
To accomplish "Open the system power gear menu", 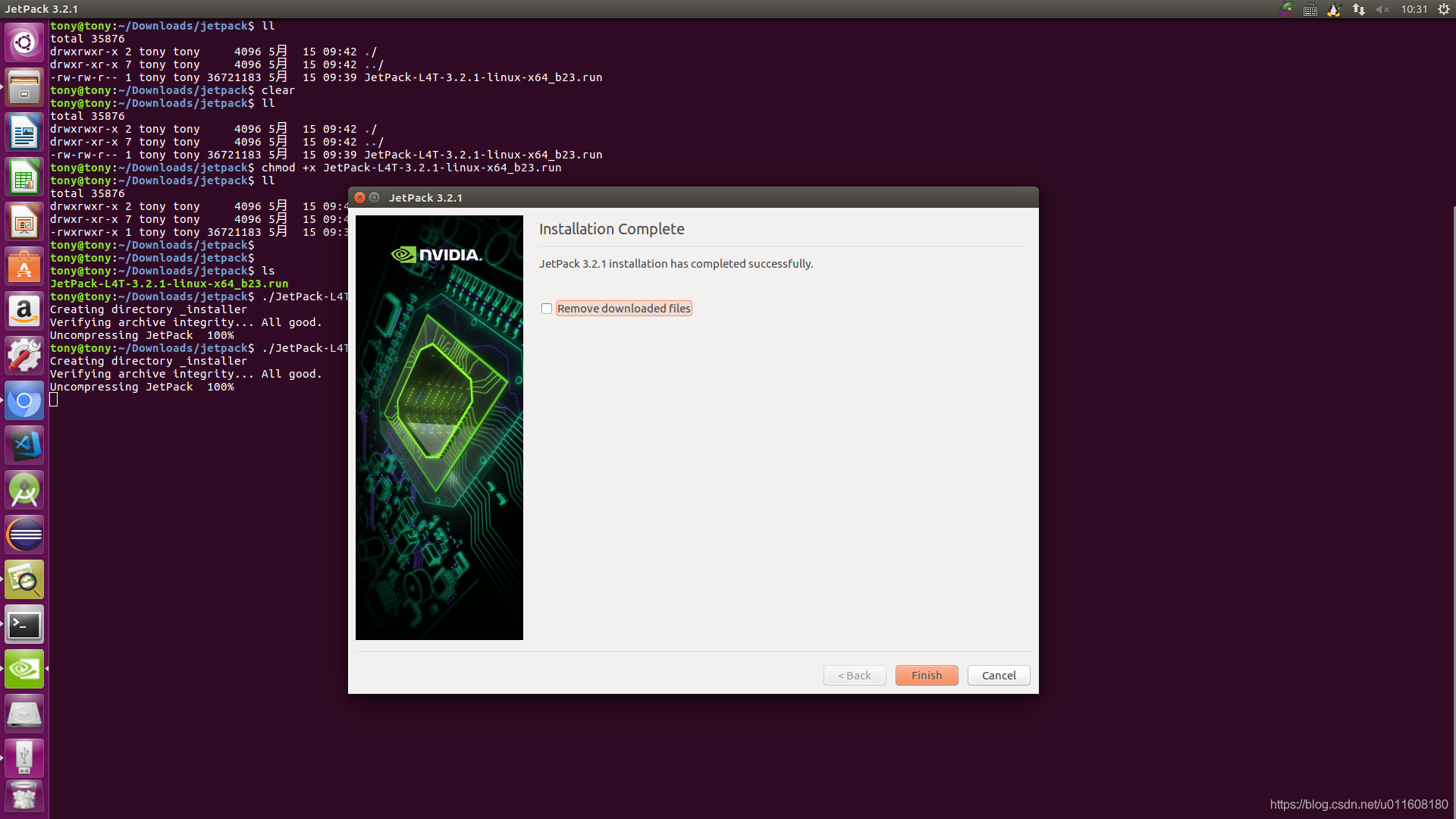I will (x=1443, y=9).
